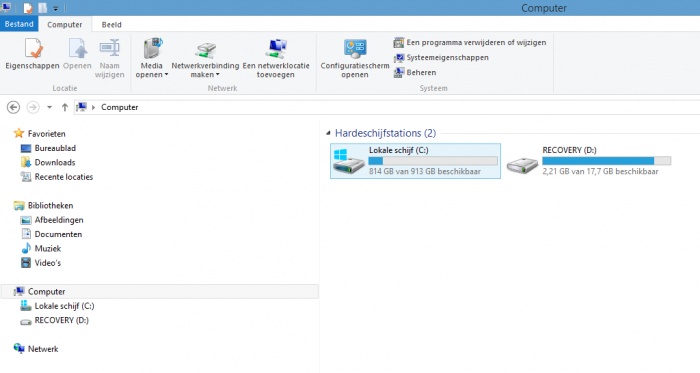Expand the address bar path chevron
The image size is (700, 373).
93,108
